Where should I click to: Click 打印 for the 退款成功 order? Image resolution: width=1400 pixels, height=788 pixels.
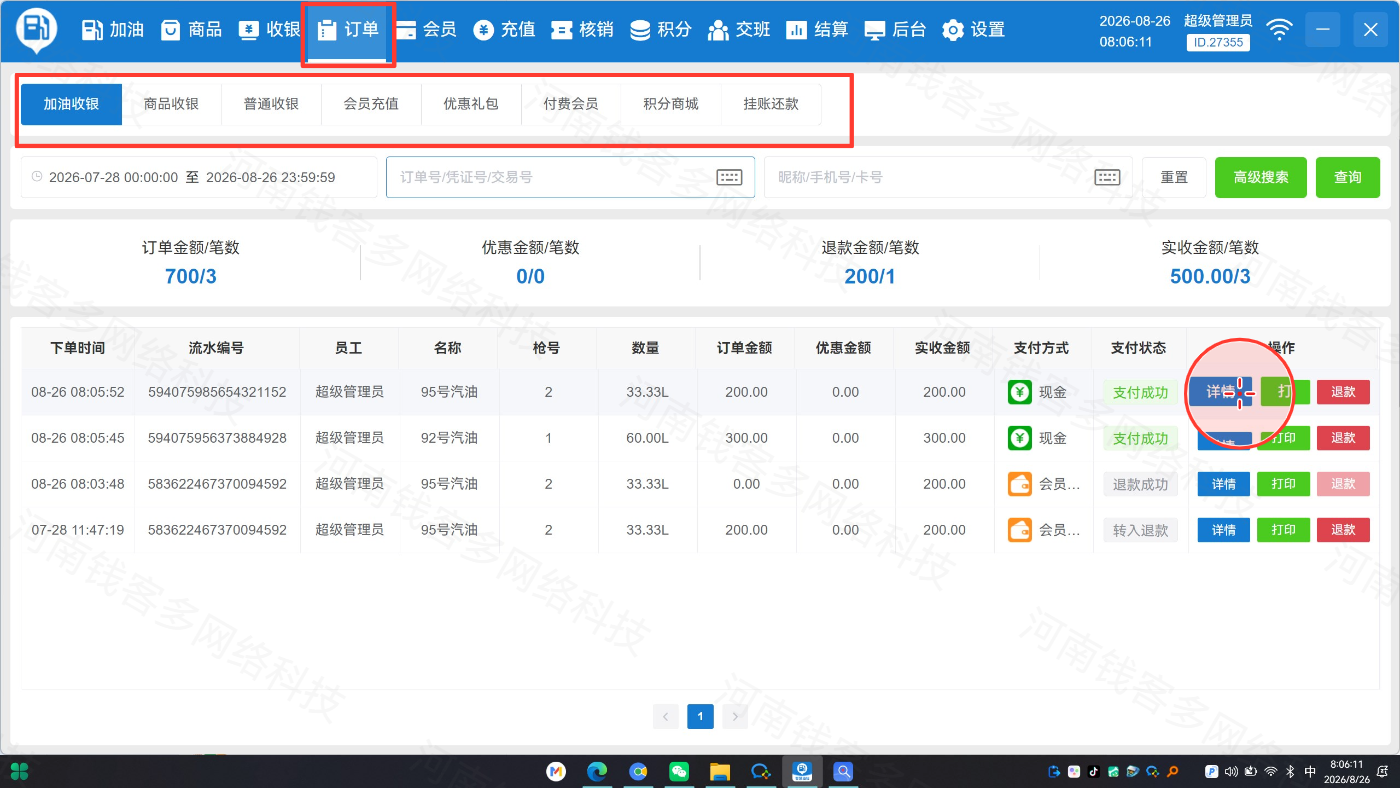1283,484
